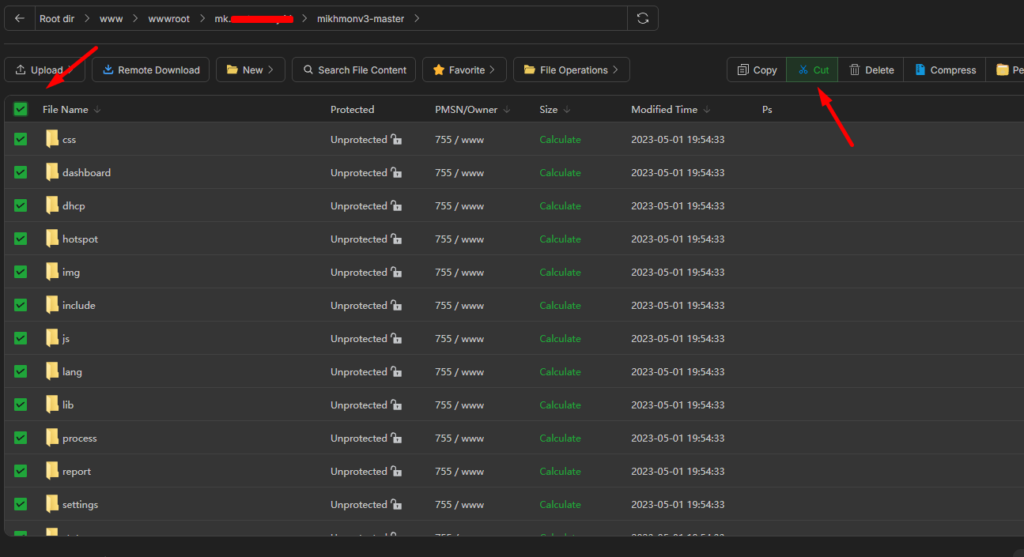Click the lock icon in lib row
The height and width of the screenshot is (557, 1024).
tap(396, 405)
